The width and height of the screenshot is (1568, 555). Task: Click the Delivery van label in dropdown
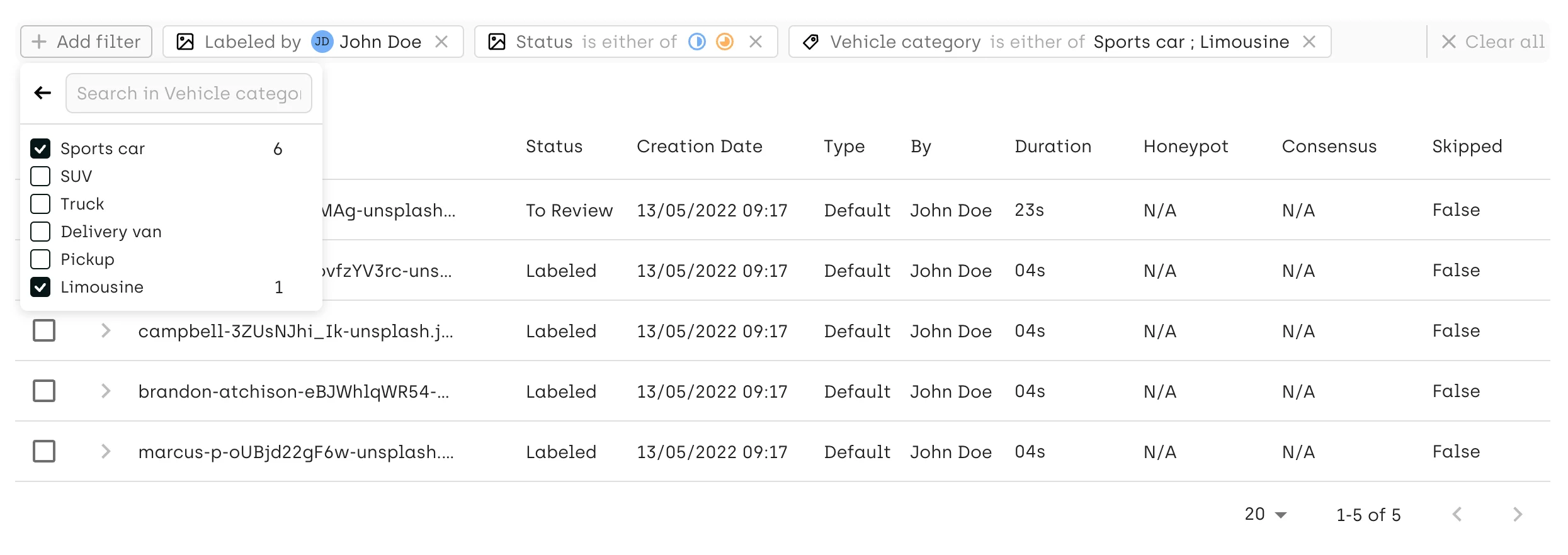click(111, 232)
